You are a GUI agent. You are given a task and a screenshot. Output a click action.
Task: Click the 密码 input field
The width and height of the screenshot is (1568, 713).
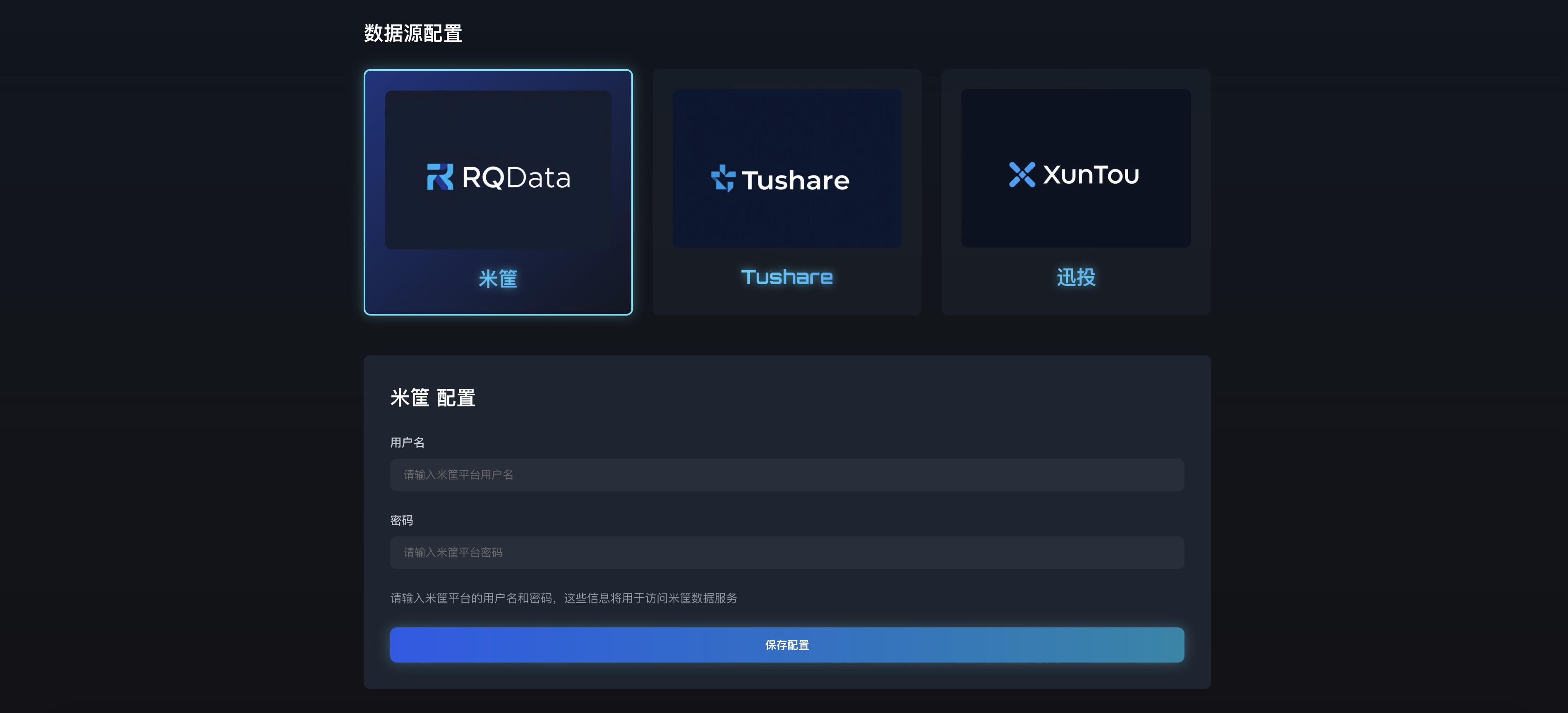pyautogui.click(x=786, y=552)
